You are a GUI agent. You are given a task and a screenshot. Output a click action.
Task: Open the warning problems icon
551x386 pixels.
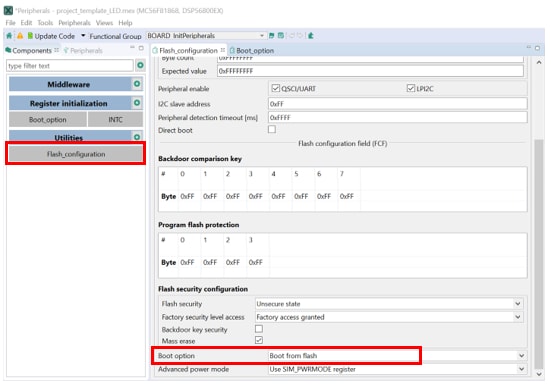click(x=20, y=36)
